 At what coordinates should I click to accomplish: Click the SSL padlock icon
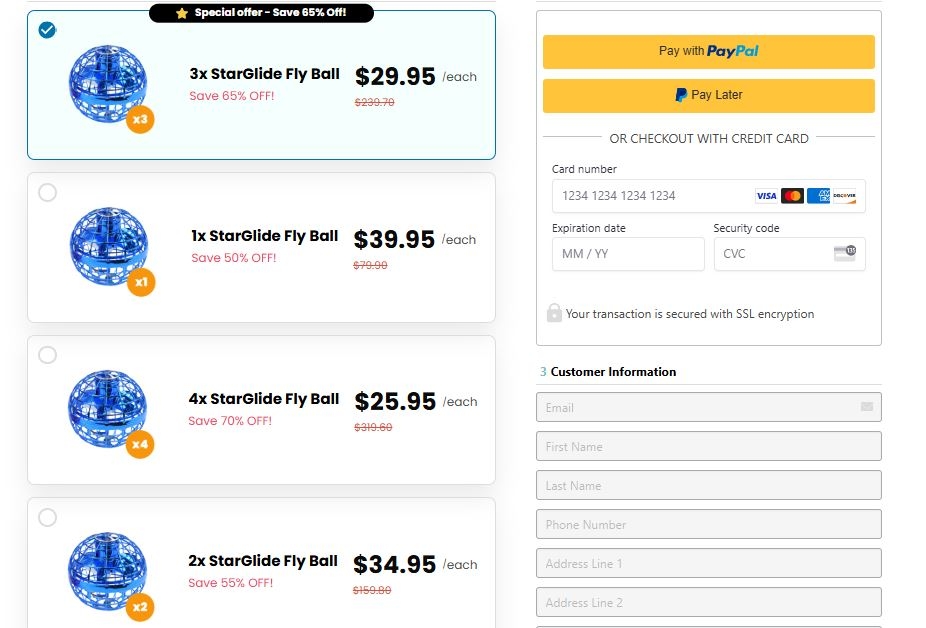coord(554,313)
